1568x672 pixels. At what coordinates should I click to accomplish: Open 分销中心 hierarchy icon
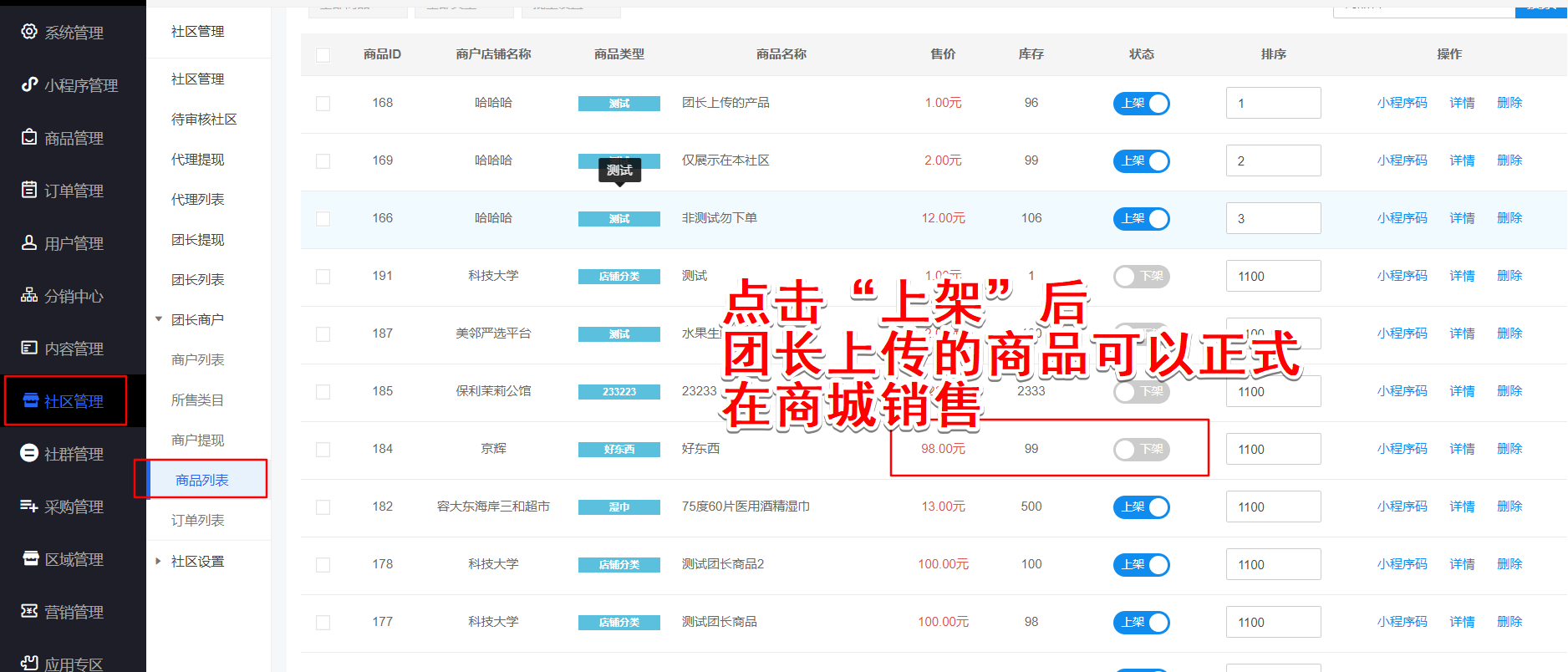(x=29, y=295)
